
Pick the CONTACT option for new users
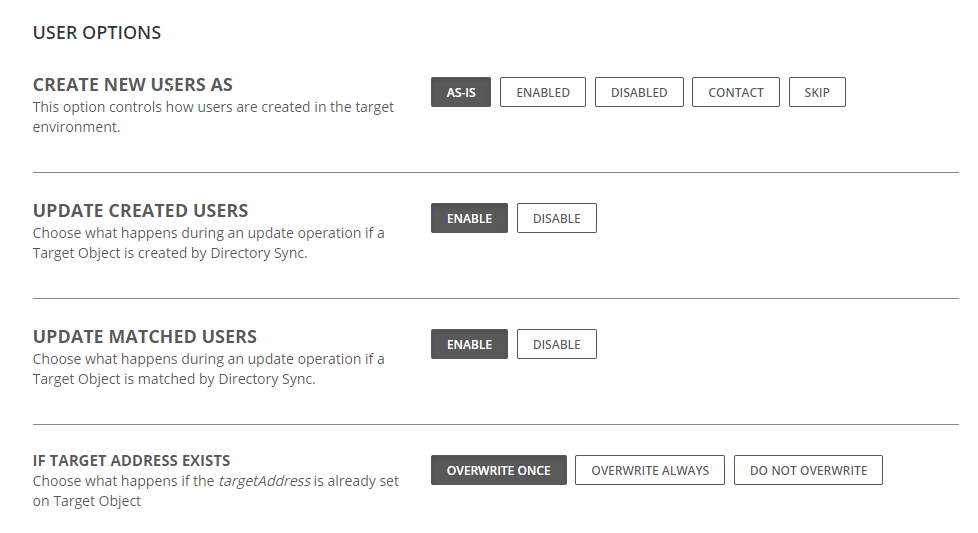tap(736, 92)
